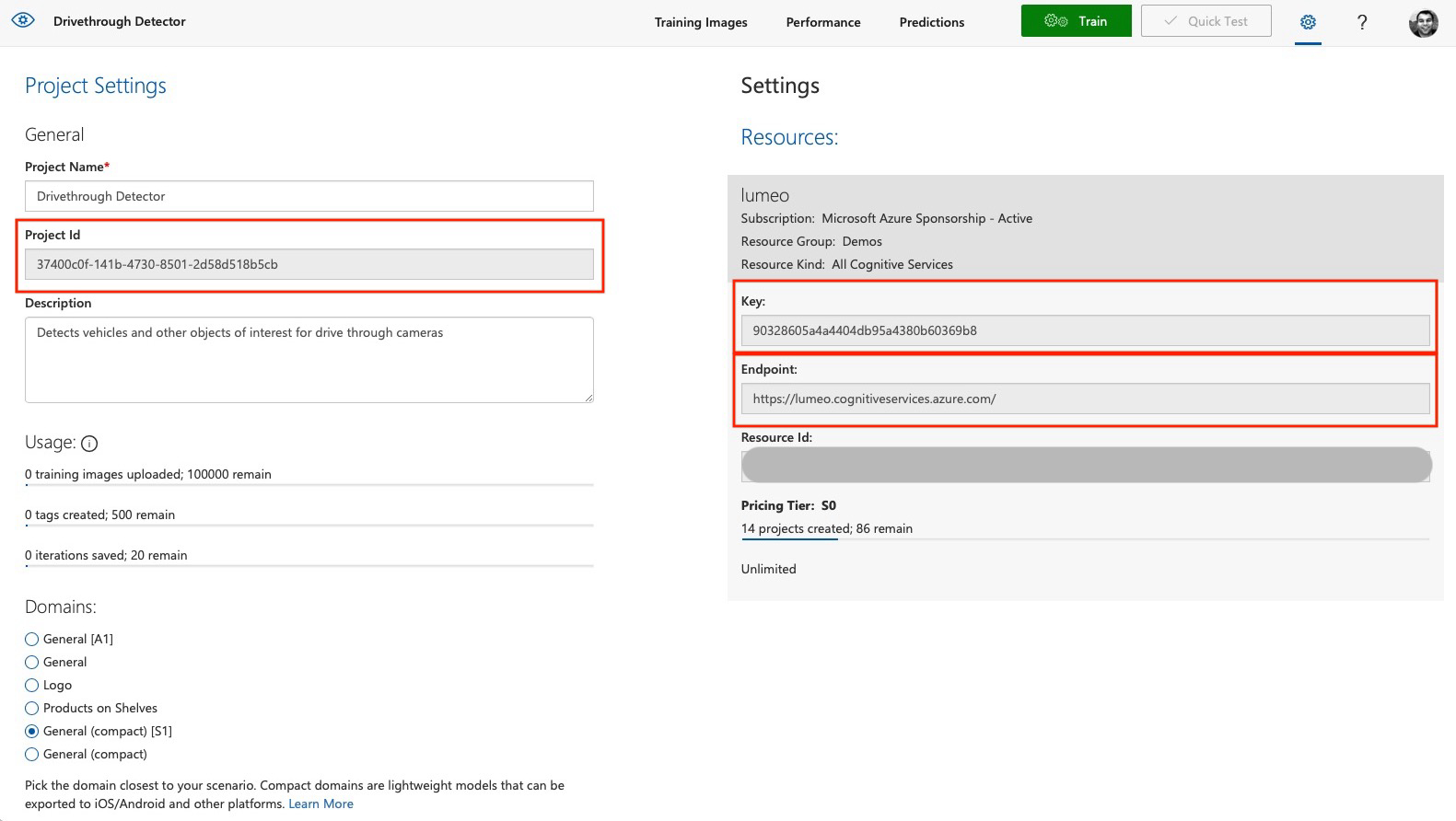This screenshot has width=1456, height=821.
Task: Click Drivethrough Detector project title
Action: pos(120,21)
